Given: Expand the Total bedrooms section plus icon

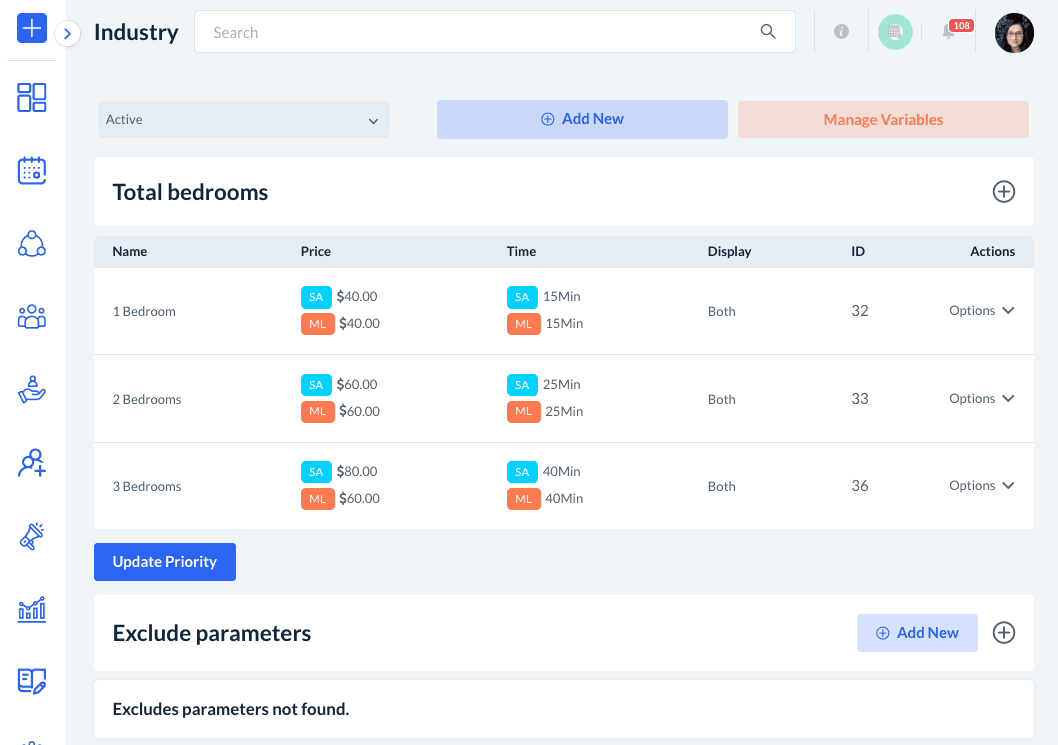Looking at the screenshot, I should [1003, 192].
